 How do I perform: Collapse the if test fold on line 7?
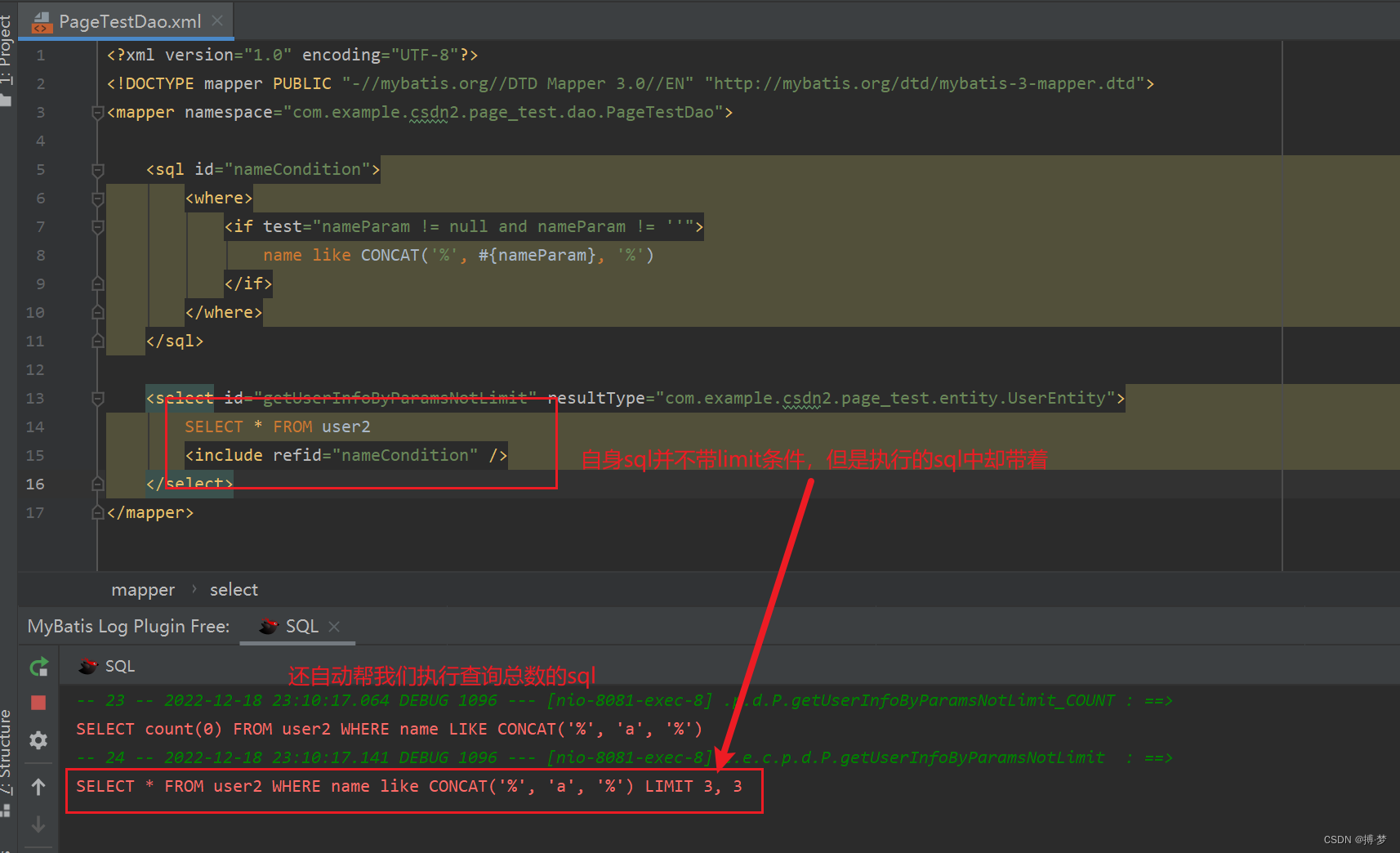coord(98,227)
